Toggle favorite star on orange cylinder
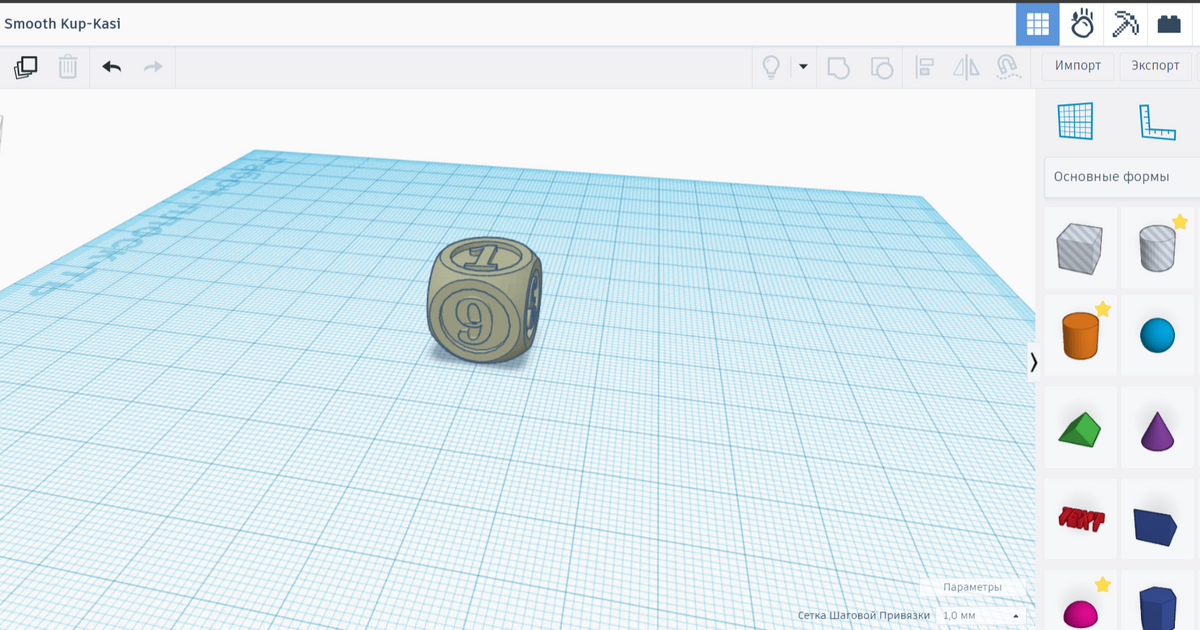This screenshot has width=1200, height=630. 1103,309
